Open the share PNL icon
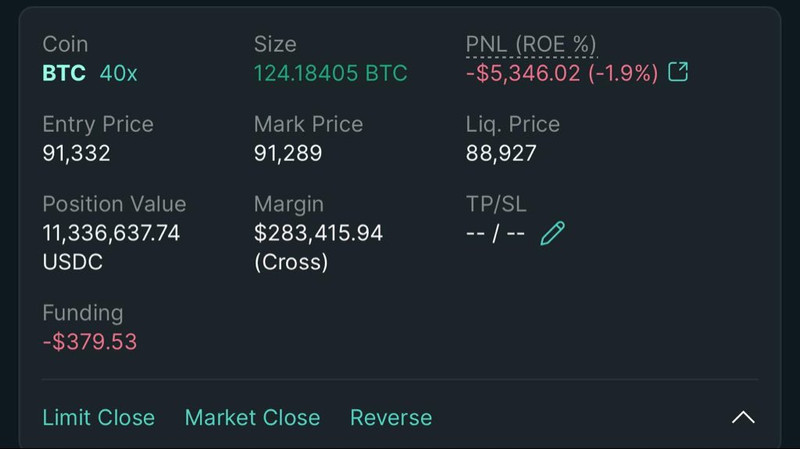Viewport: 800px width, 449px height. [678, 72]
